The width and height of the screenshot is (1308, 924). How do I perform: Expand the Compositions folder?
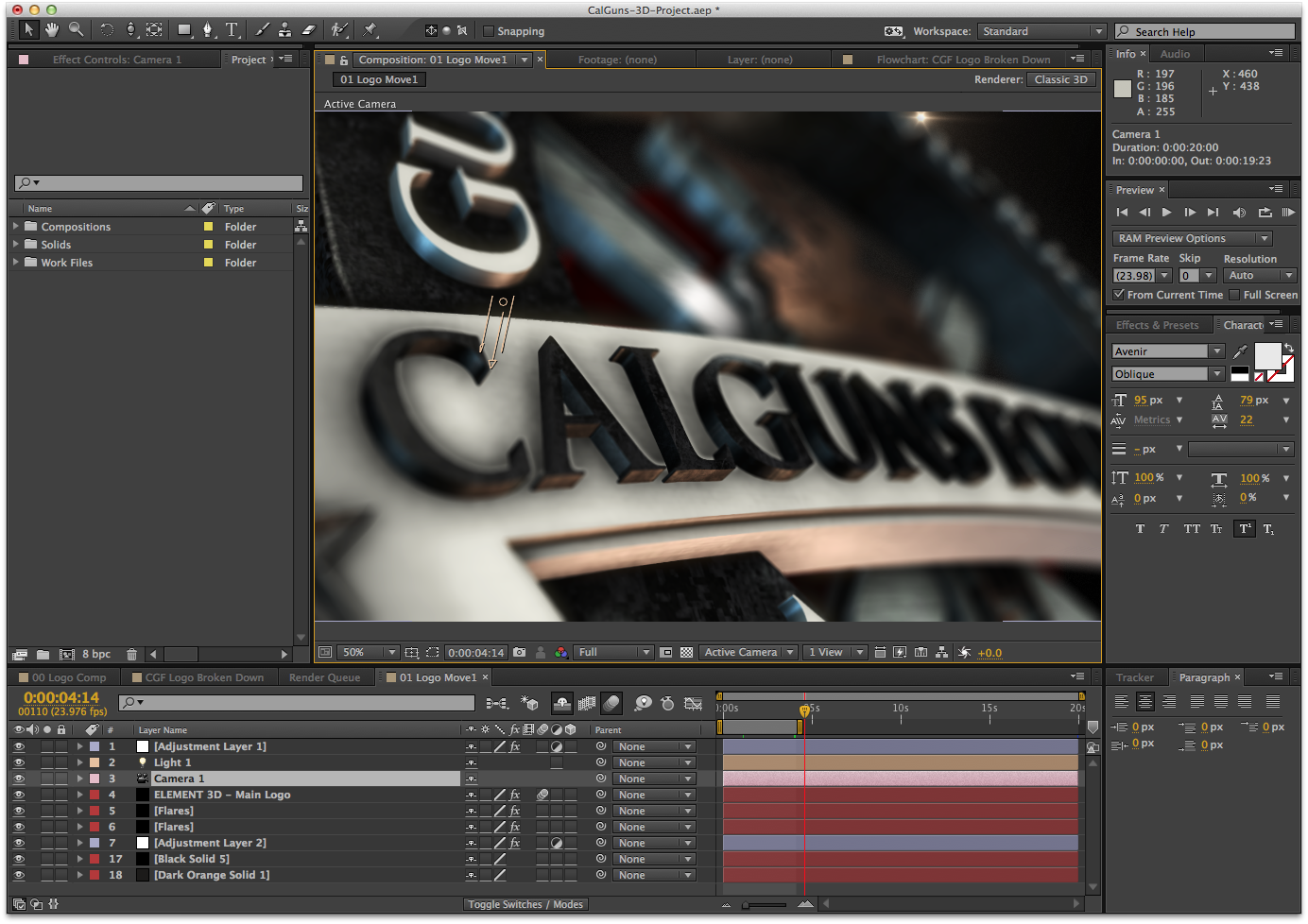point(16,227)
